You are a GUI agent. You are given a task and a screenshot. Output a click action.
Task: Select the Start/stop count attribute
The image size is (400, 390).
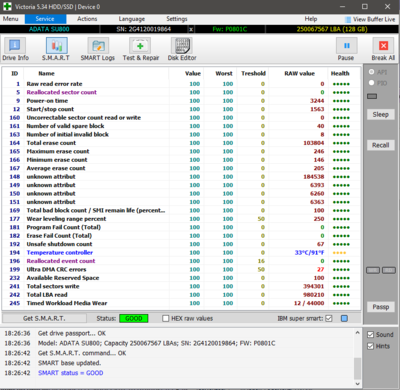point(181,109)
